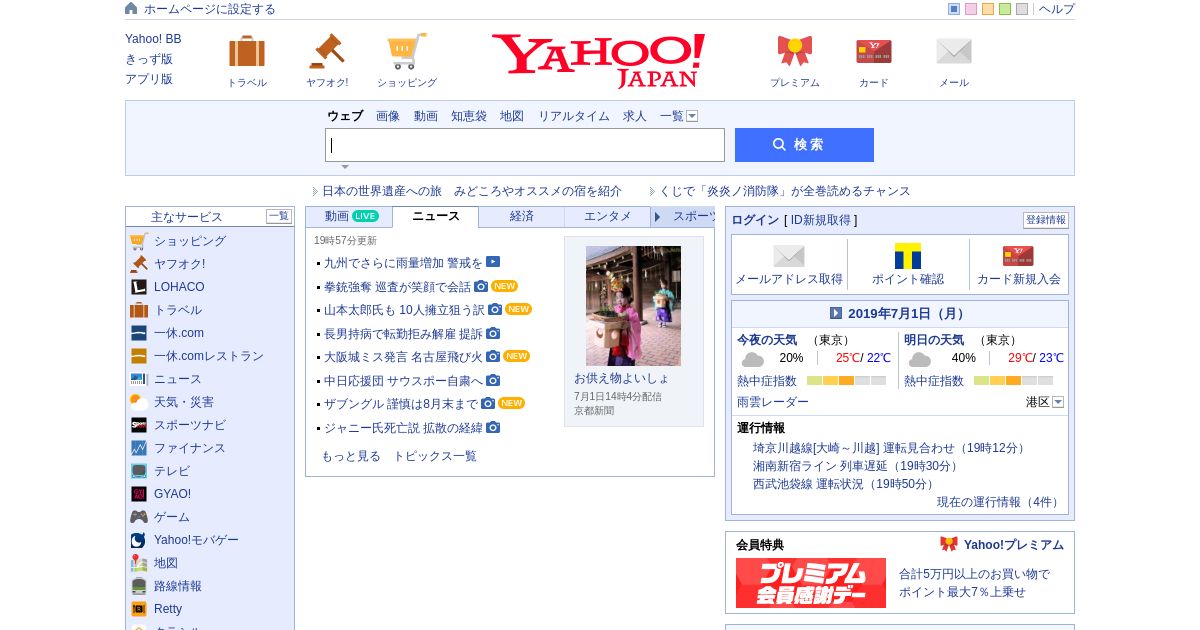Open きっず版 link at top left
This screenshot has height=630, width=1200.
click(x=149, y=59)
